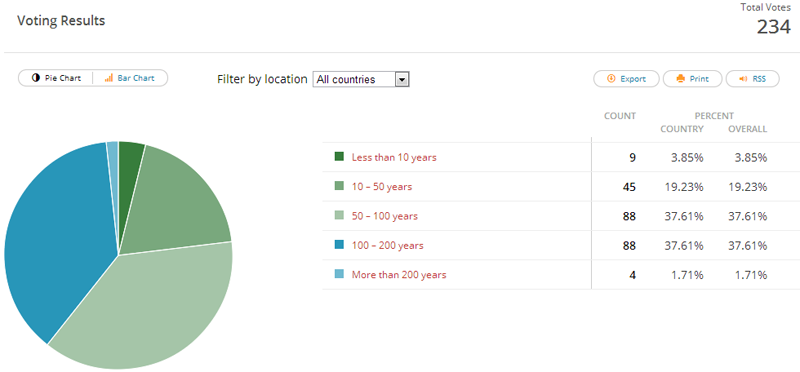Switch to the Pie Chart view

pyautogui.click(x=56, y=78)
